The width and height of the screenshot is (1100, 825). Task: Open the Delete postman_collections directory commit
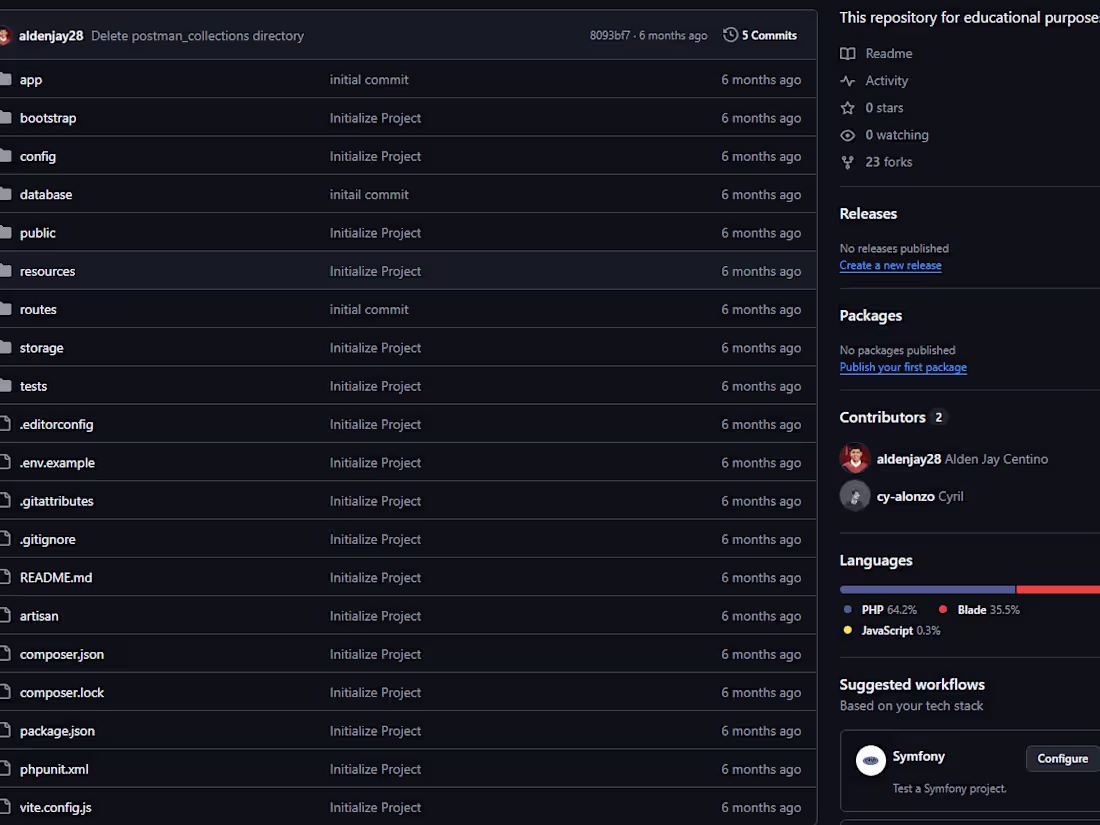(x=197, y=35)
